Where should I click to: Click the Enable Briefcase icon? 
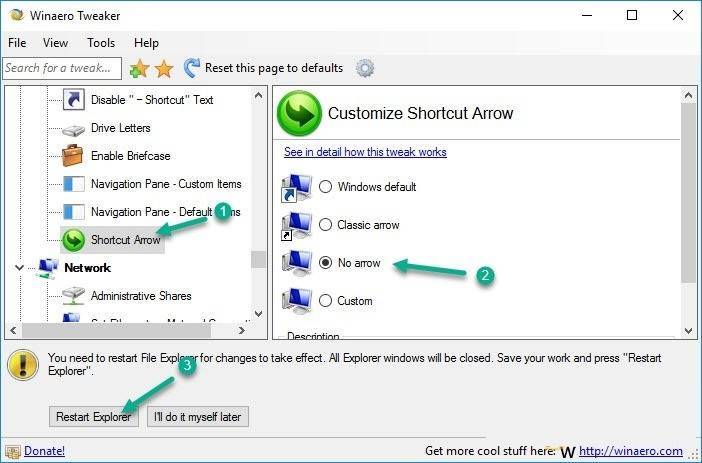[73, 155]
